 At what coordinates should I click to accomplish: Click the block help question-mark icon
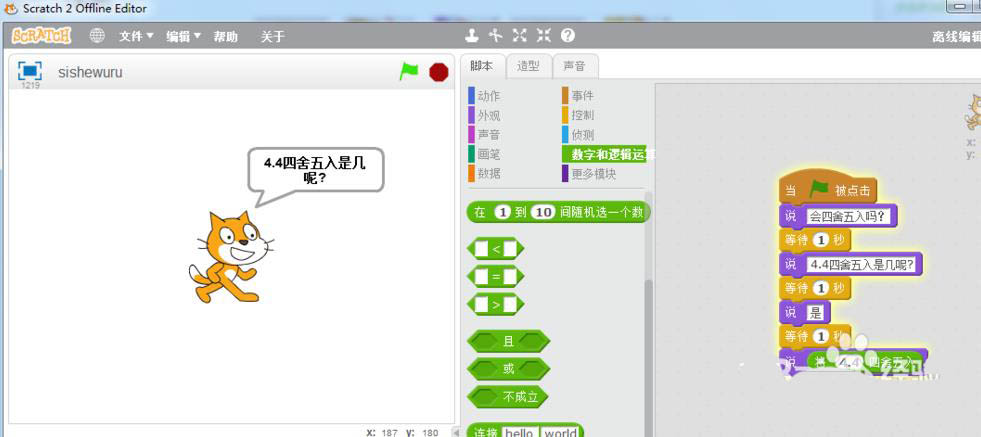(567, 36)
